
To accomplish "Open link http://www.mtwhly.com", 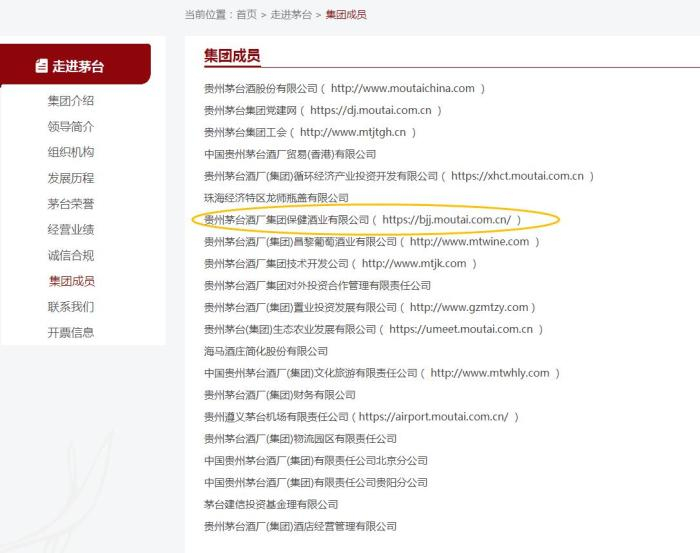I will click(490, 373).
